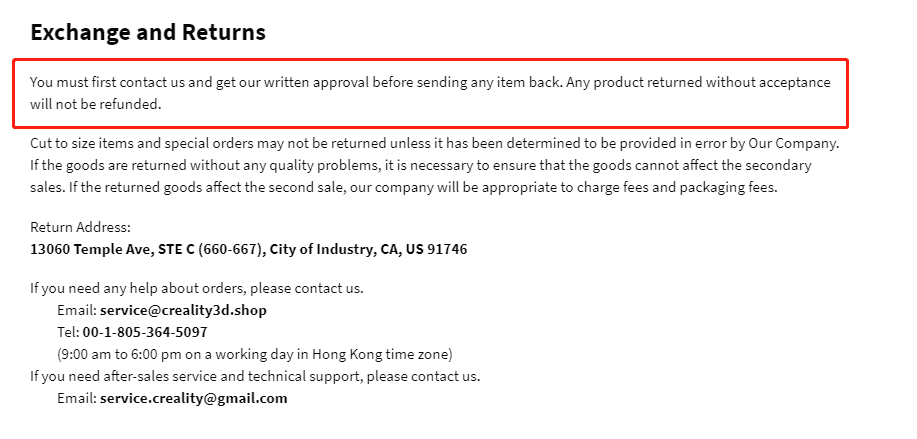Screen dimensions: 917x439
Task: Click the "If you need any help about orders" line
Action: point(196,288)
